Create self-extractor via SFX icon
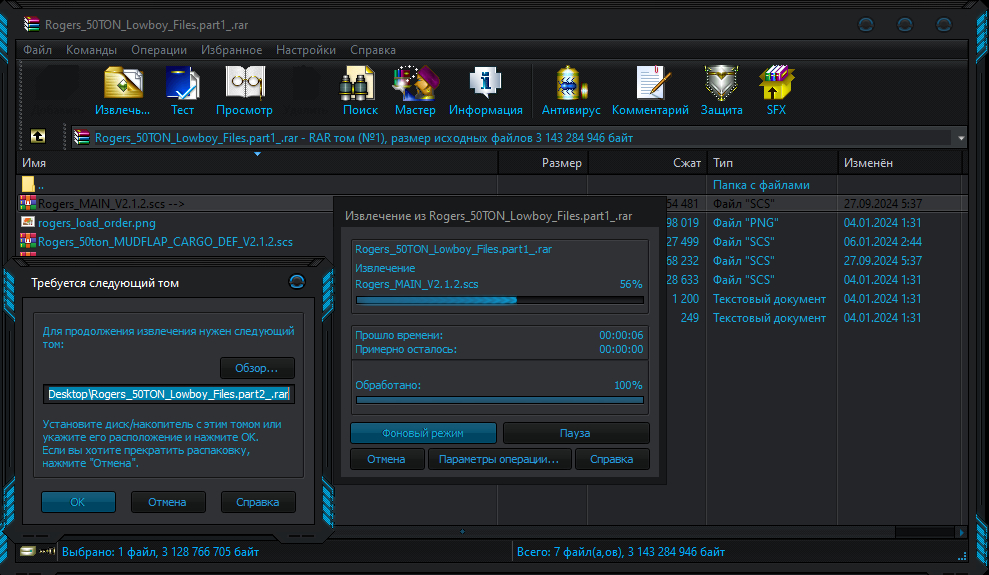Viewport: 989px width, 575px height. tap(776, 83)
